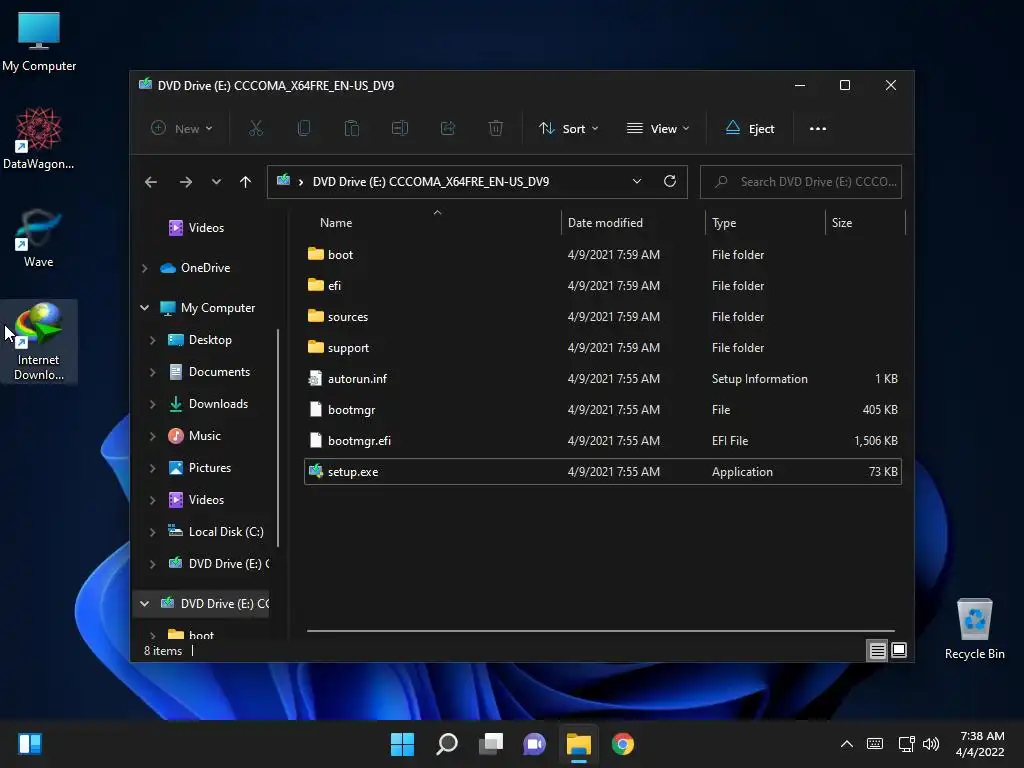The image size is (1024, 768).
Task: Select the Recycle Bin desktop icon
Action: coord(974,628)
